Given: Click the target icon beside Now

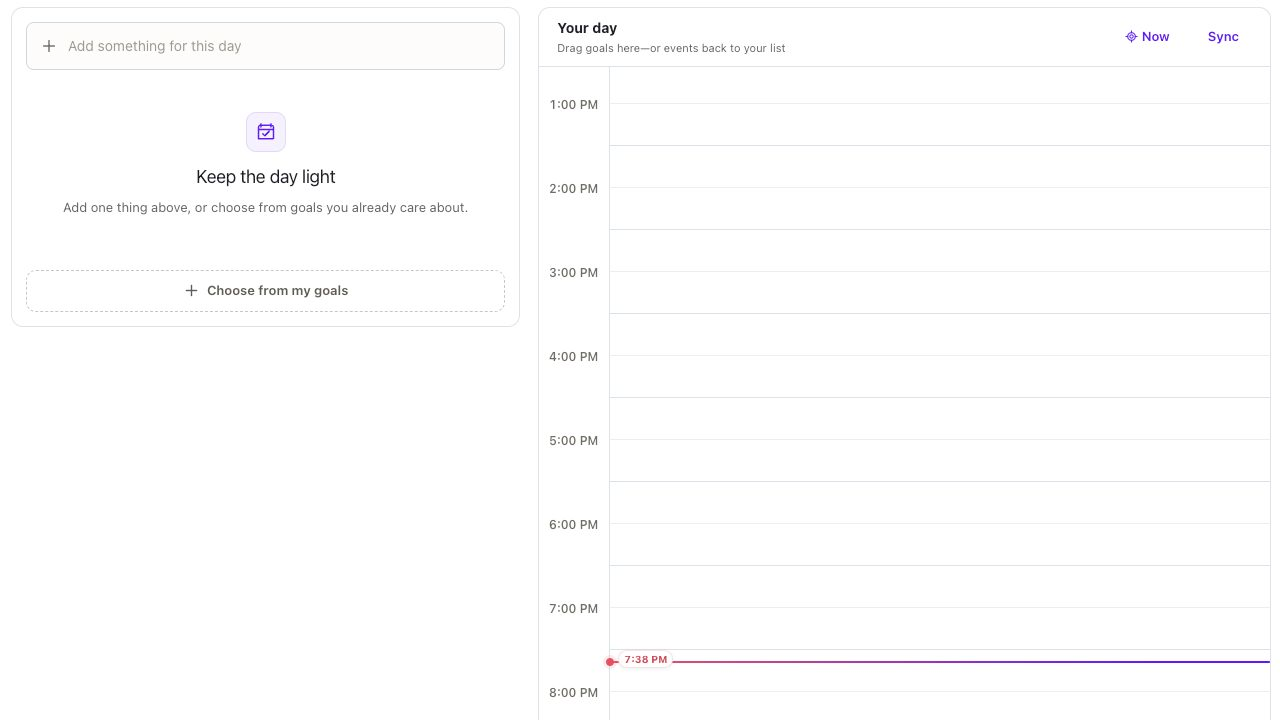Looking at the screenshot, I should point(1131,37).
